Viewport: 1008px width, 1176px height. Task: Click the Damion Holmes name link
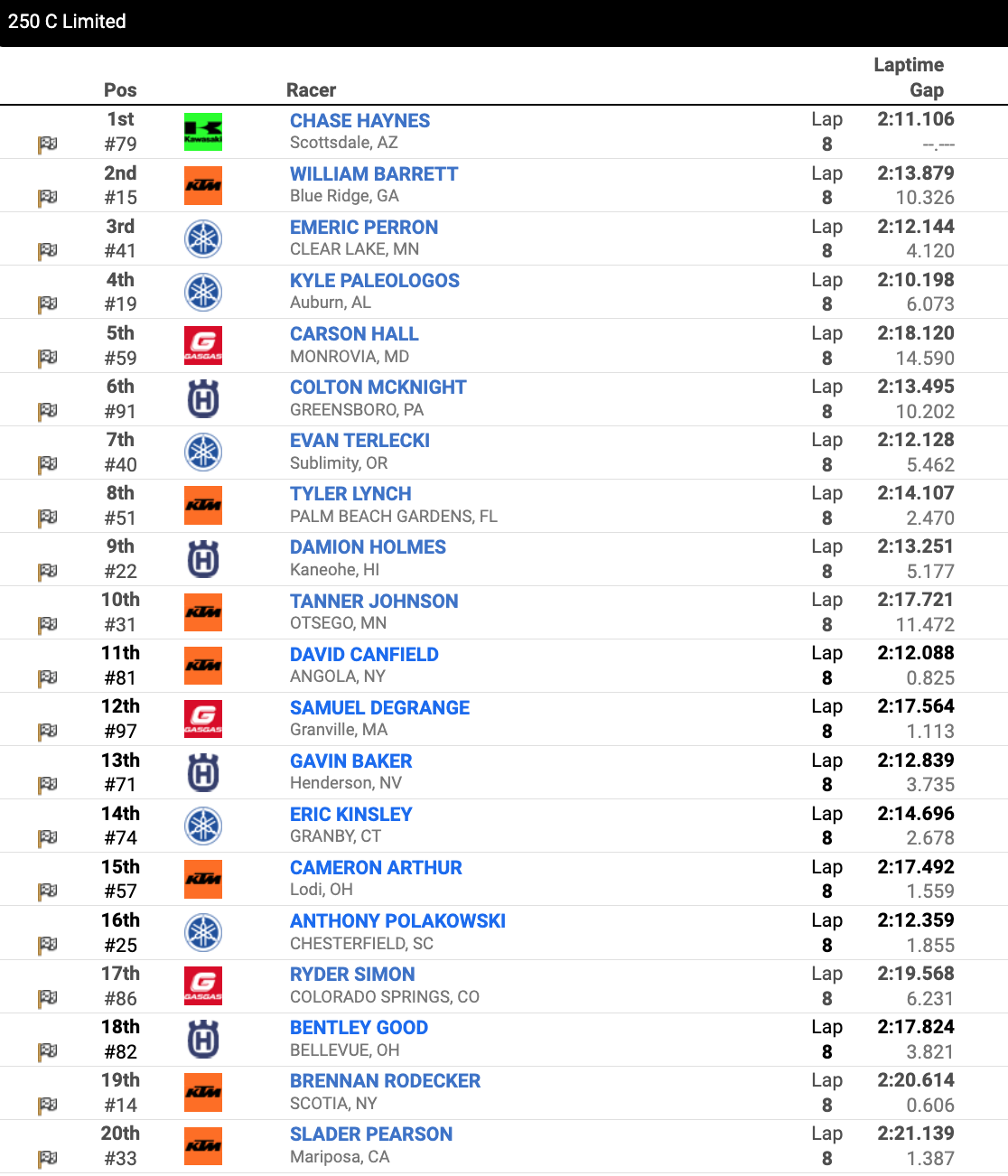(368, 546)
